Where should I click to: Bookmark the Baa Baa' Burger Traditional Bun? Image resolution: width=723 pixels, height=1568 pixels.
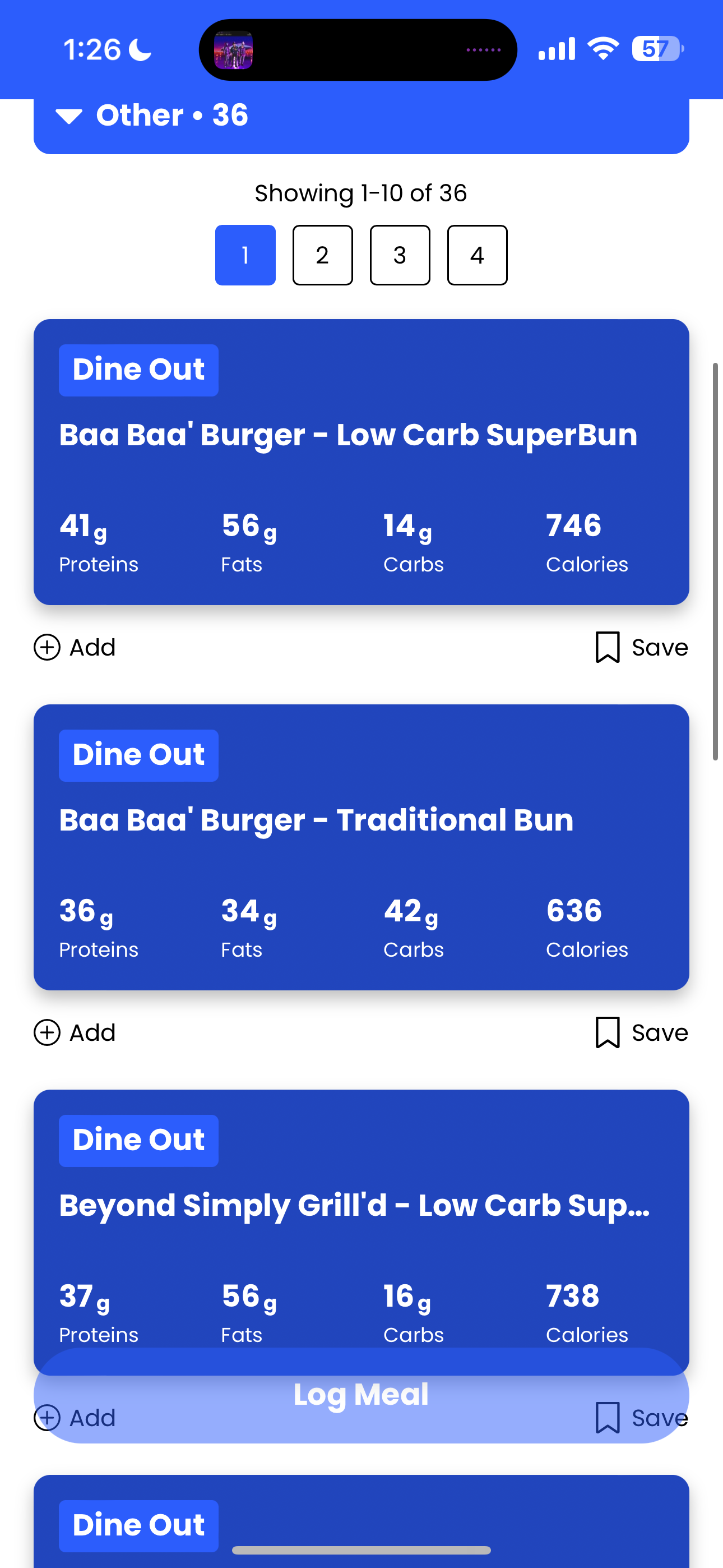pos(608,1032)
